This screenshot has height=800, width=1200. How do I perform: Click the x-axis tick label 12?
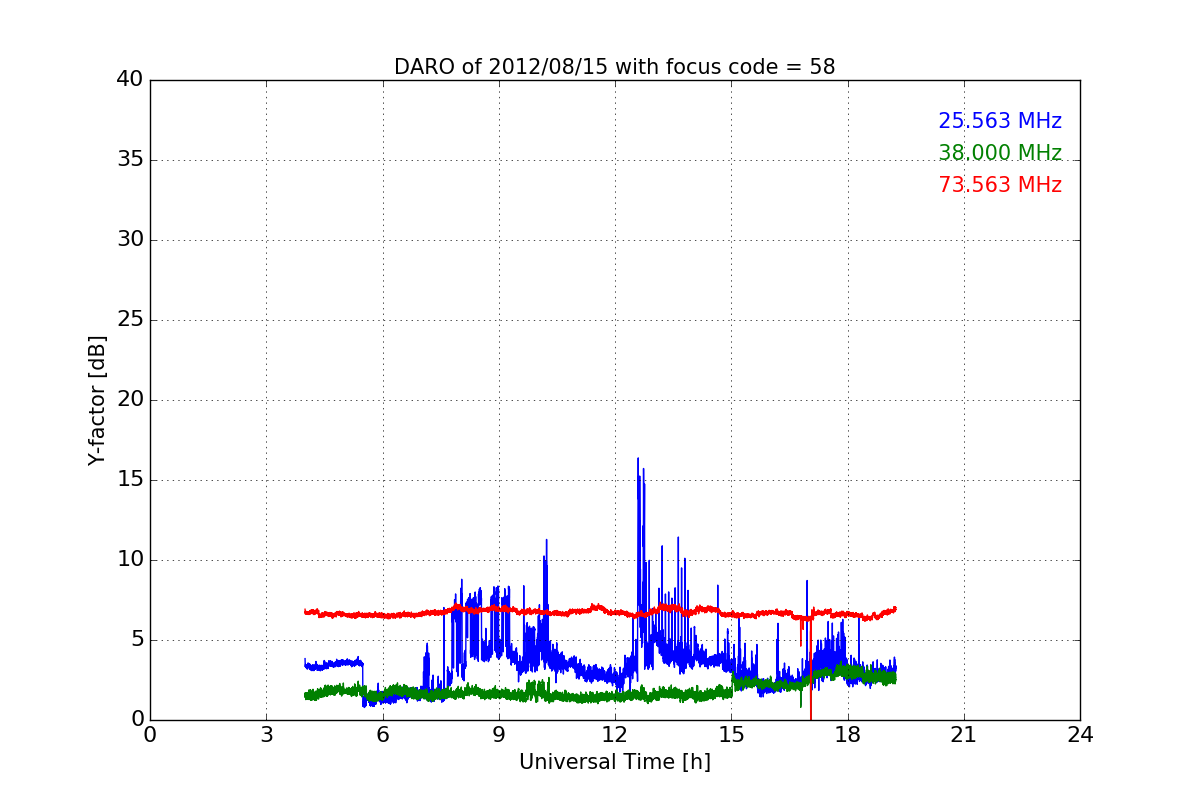tap(615, 735)
